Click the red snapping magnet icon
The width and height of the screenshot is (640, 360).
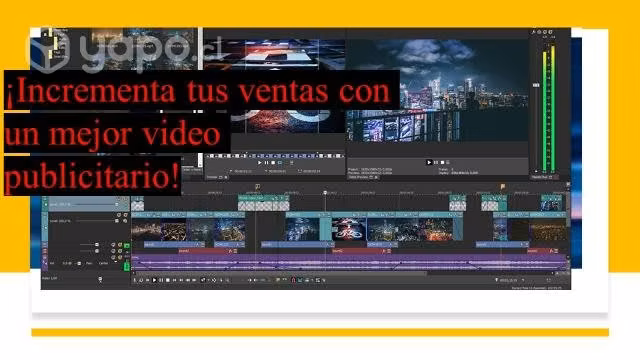pyautogui.click(x=293, y=280)
